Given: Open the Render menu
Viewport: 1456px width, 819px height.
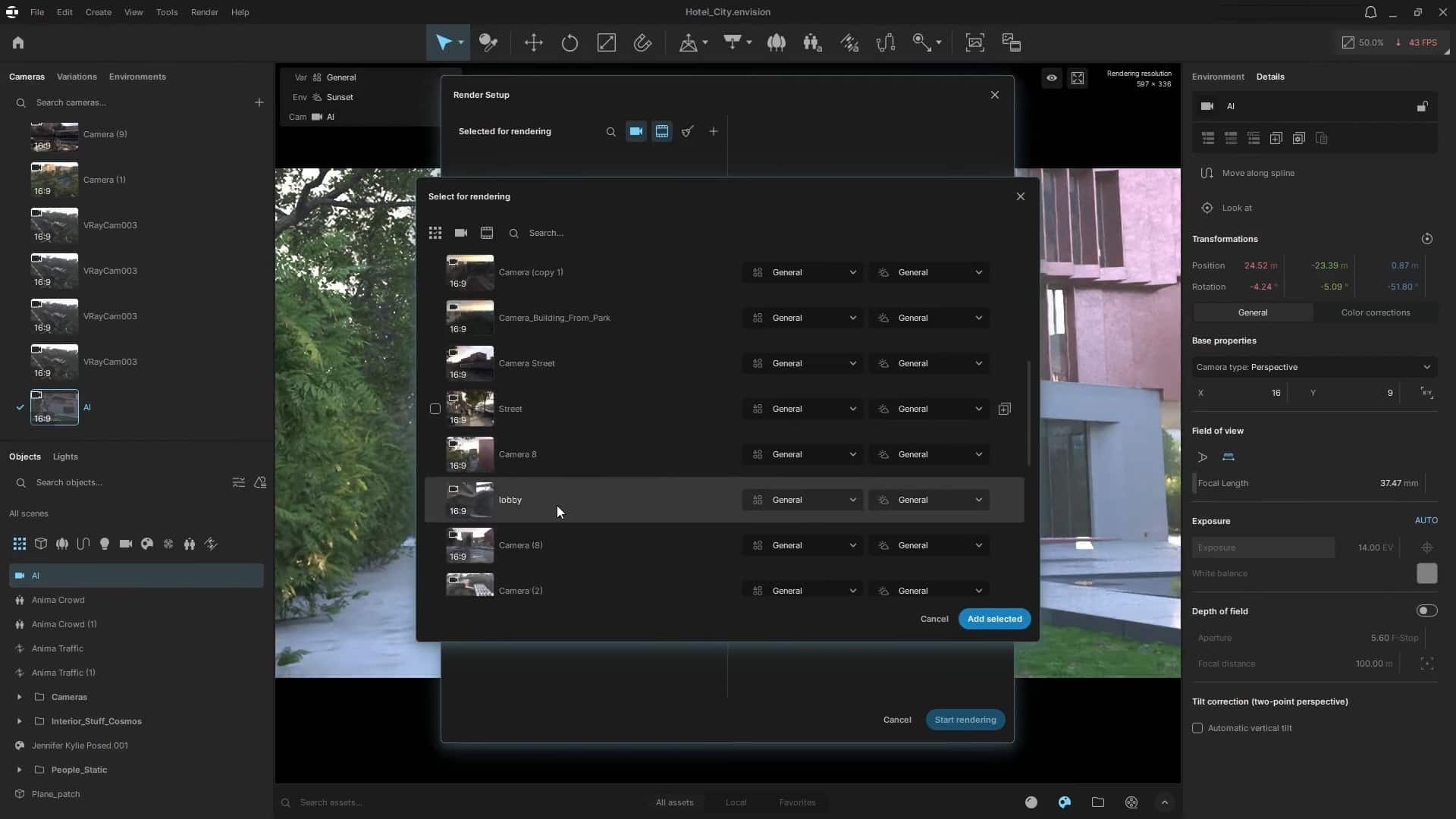Looking at the screenshot, I should coord(204,12).
